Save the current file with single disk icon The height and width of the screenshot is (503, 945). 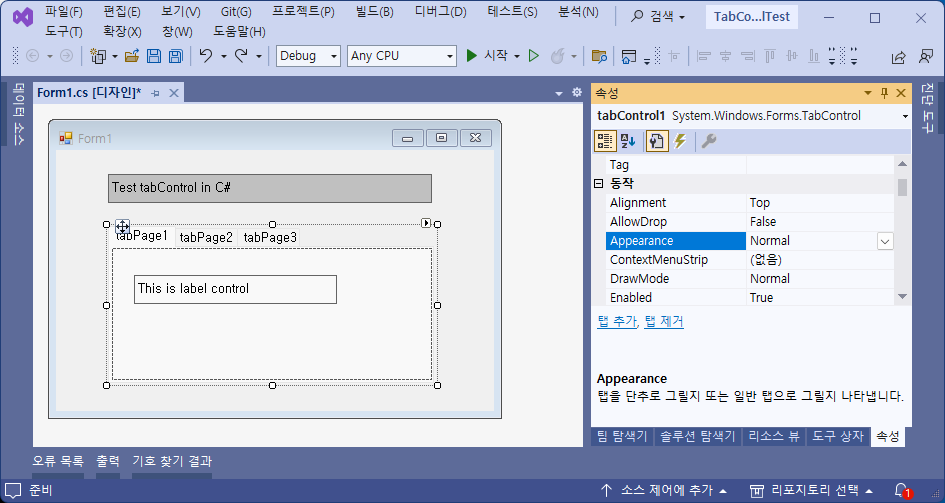[154, 56]
